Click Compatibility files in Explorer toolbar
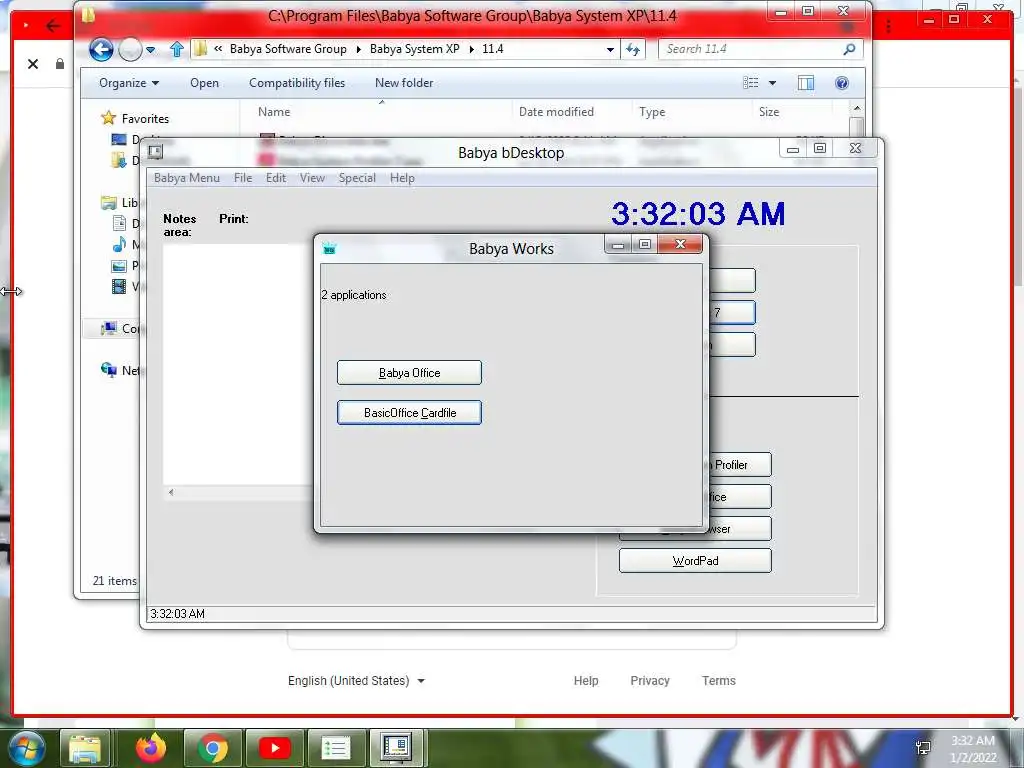The height and width of the screenshot is (768, 1024). (296, 83)
